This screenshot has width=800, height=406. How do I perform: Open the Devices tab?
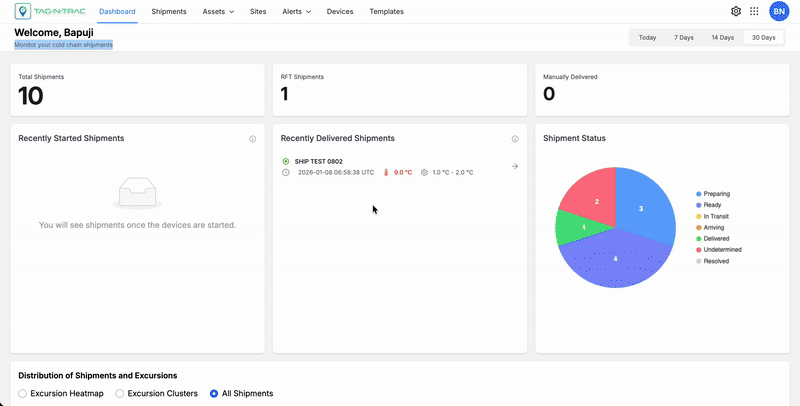tap(340, 11)
